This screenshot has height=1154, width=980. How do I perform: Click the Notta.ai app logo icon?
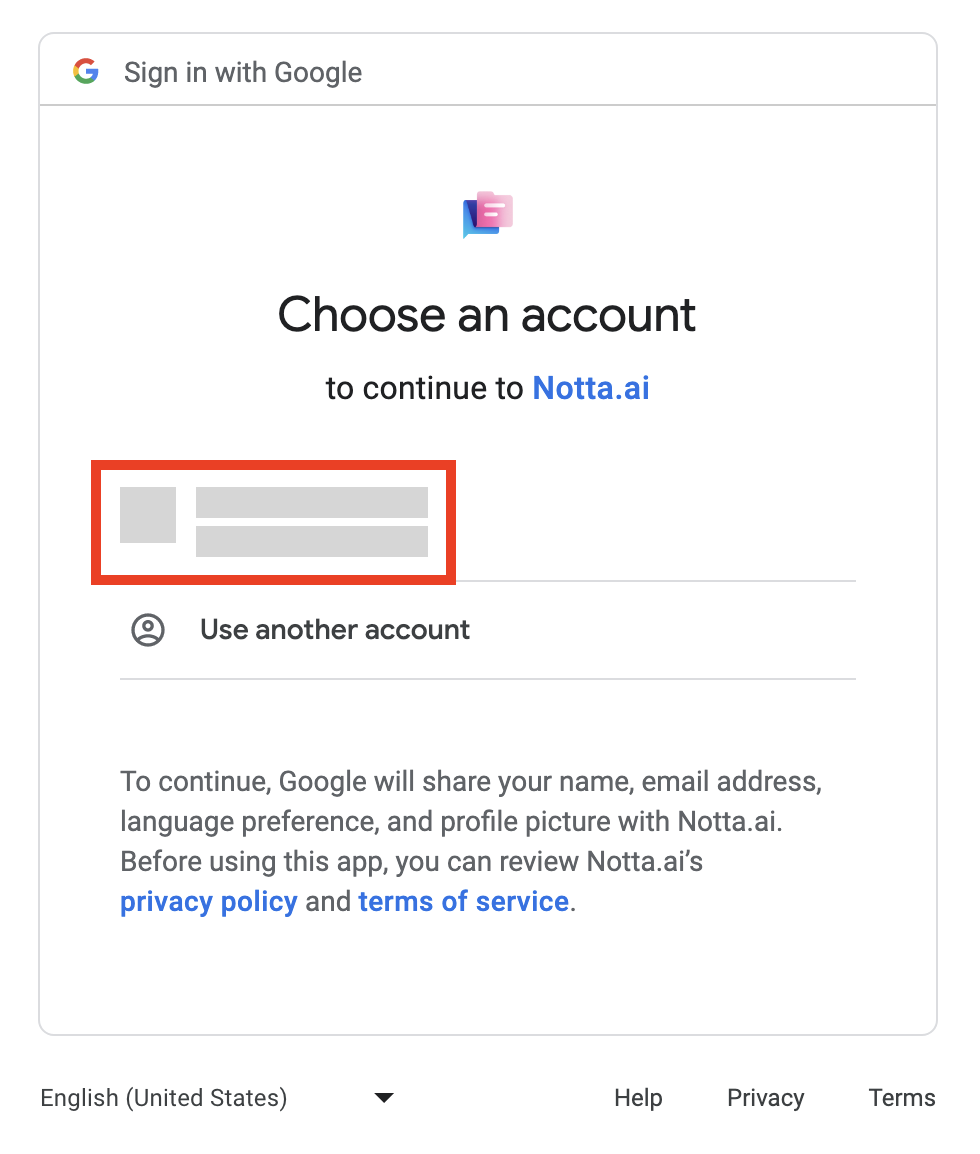coord(488,213)
